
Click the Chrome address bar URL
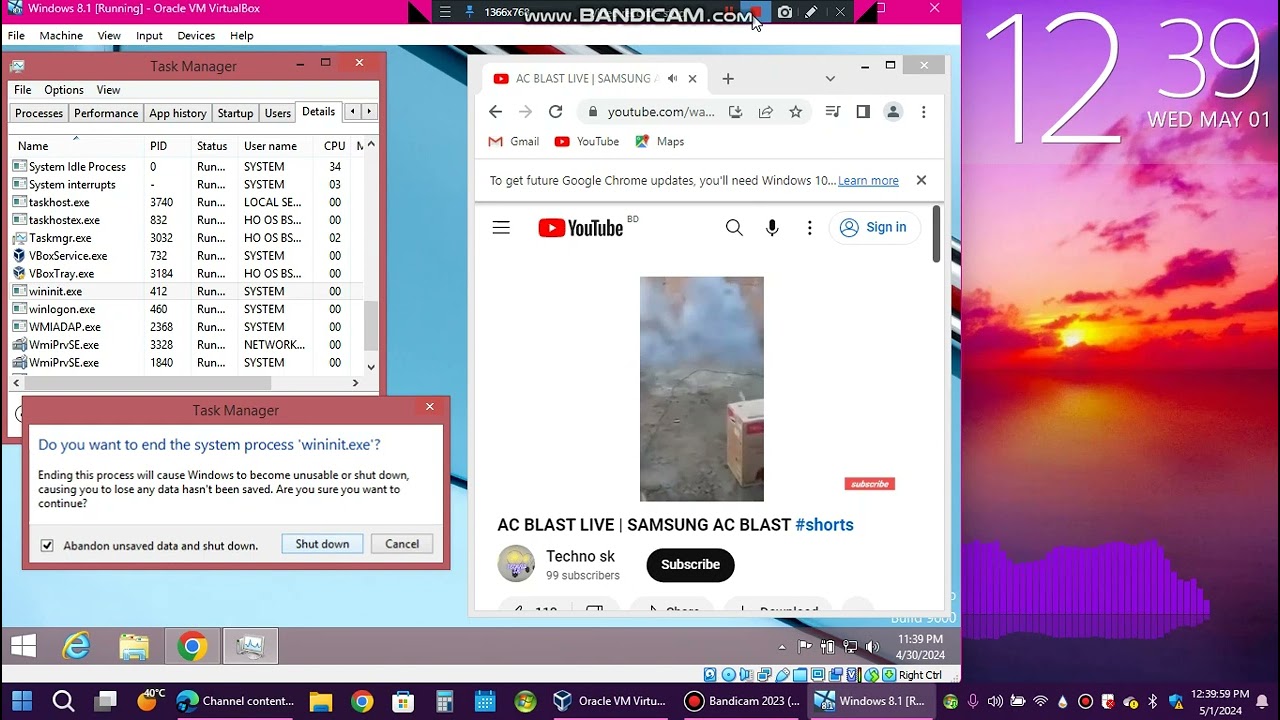(661, 112)
